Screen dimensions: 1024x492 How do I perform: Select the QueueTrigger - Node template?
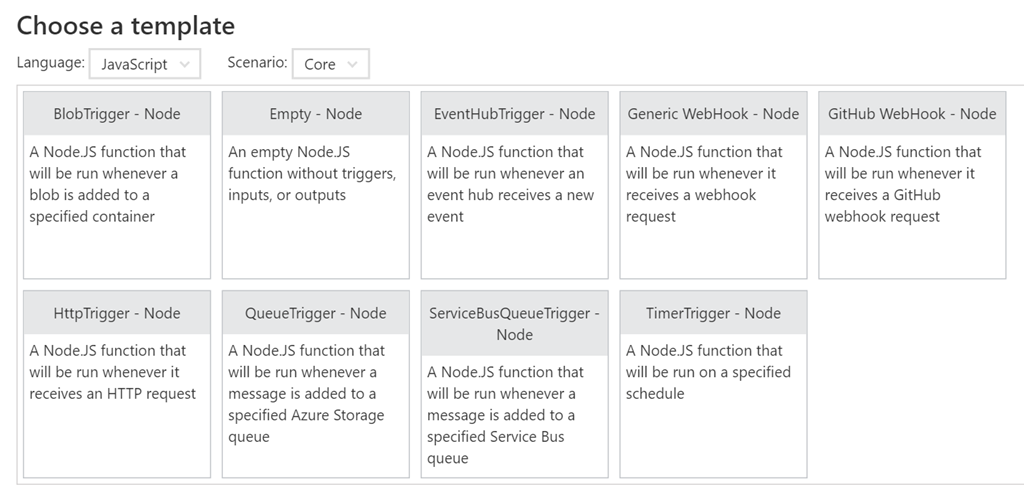[315, 313]
